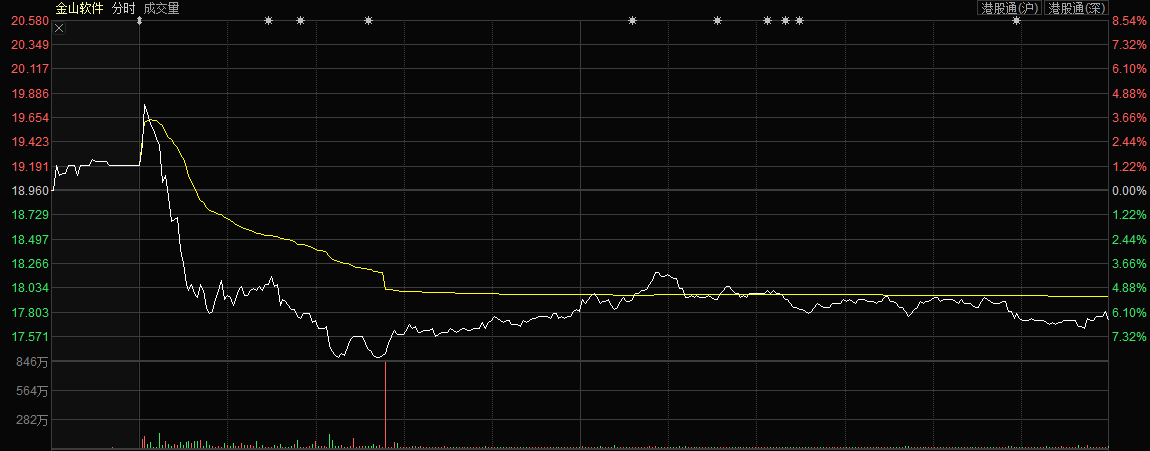This screenshot has height=451, width=1150.
Task: Click the 17.571 price axis label
Action: [x=30, y=337]
